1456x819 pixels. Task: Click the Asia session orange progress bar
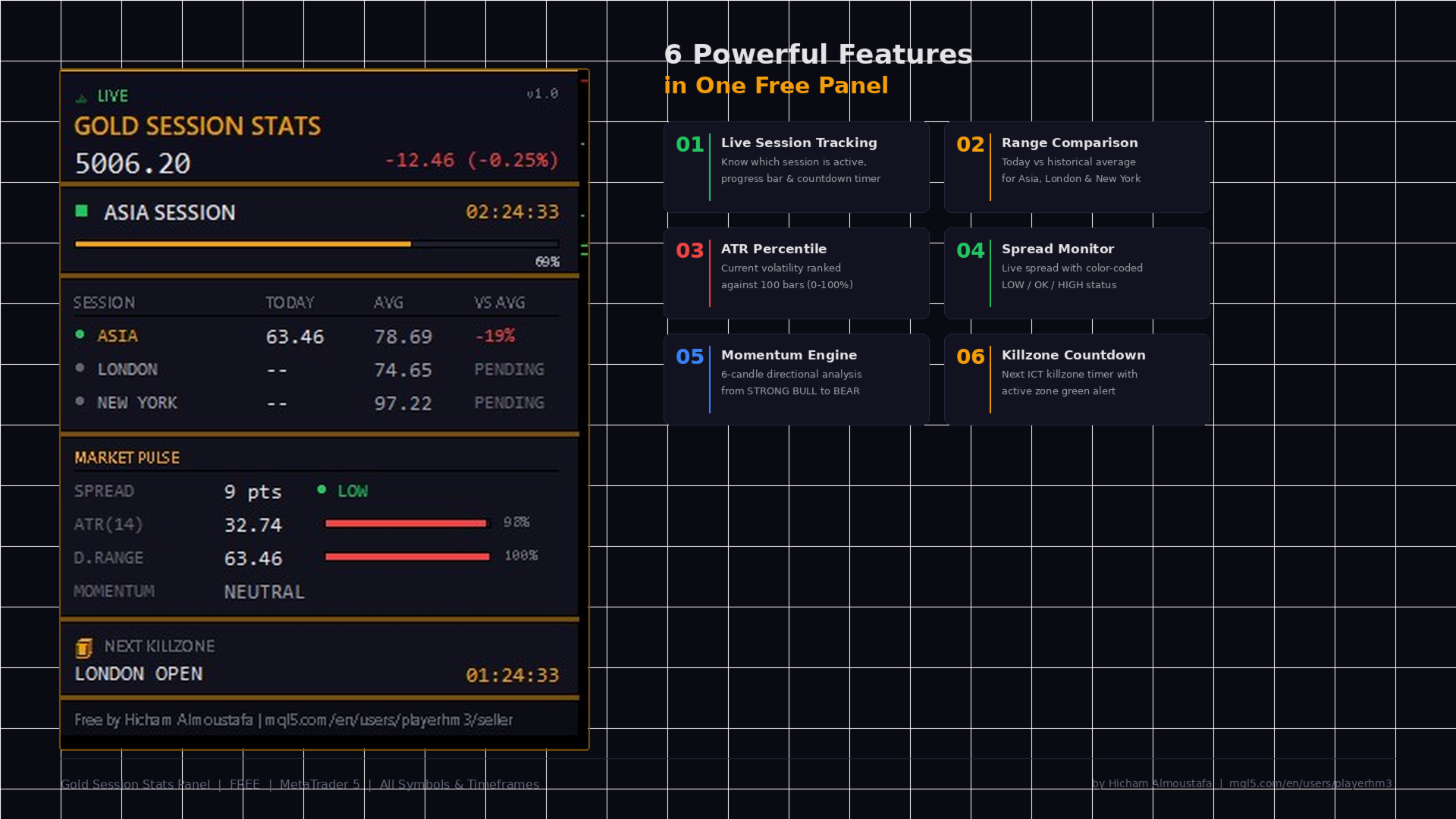[x=243, y=244]
